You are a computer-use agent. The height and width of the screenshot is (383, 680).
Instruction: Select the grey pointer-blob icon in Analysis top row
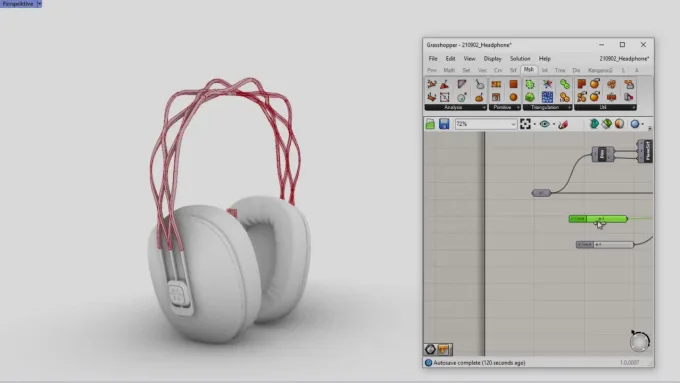[479, 84]
